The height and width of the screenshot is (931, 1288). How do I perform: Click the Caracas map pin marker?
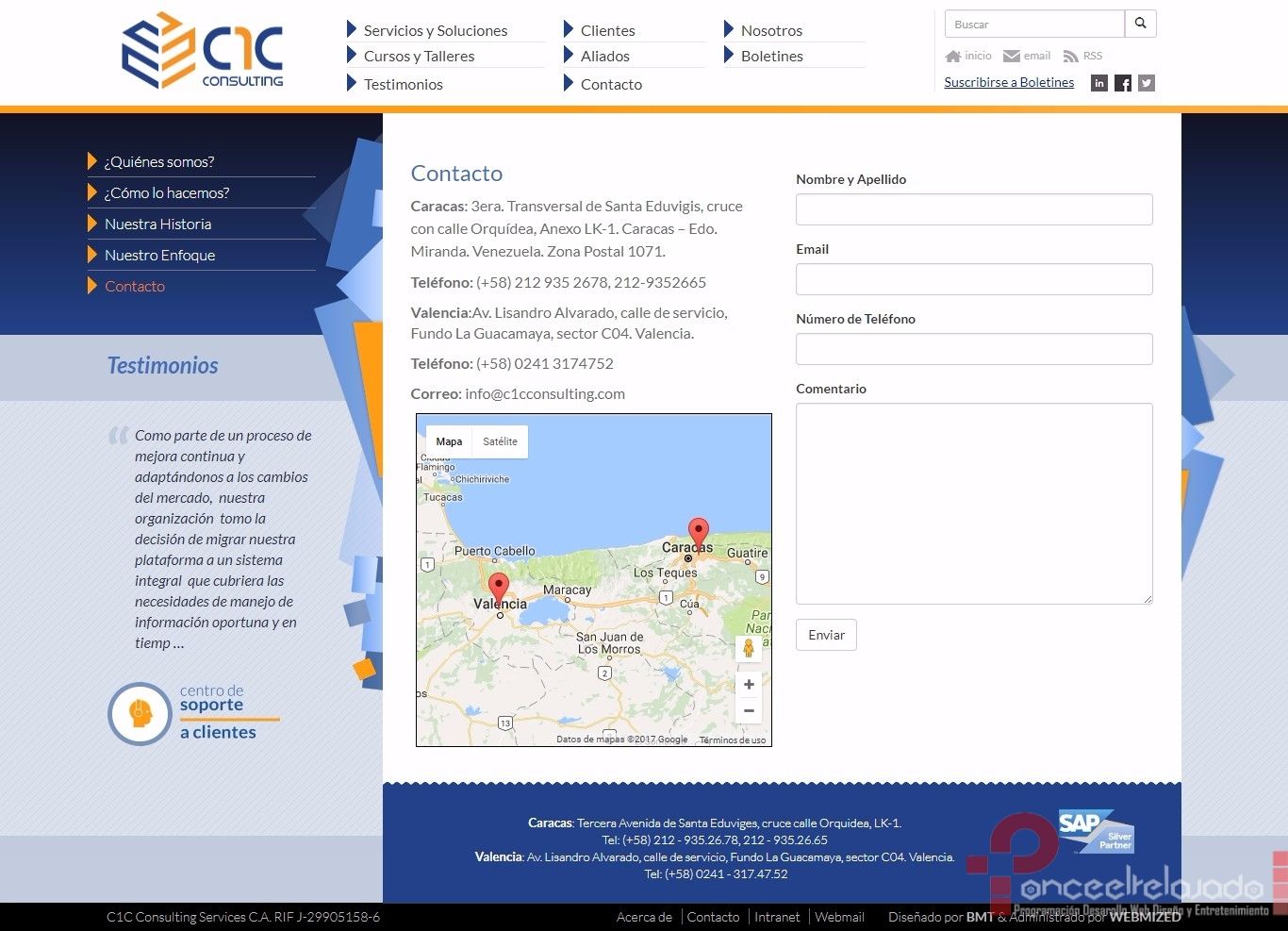click(x=698, y=534)
